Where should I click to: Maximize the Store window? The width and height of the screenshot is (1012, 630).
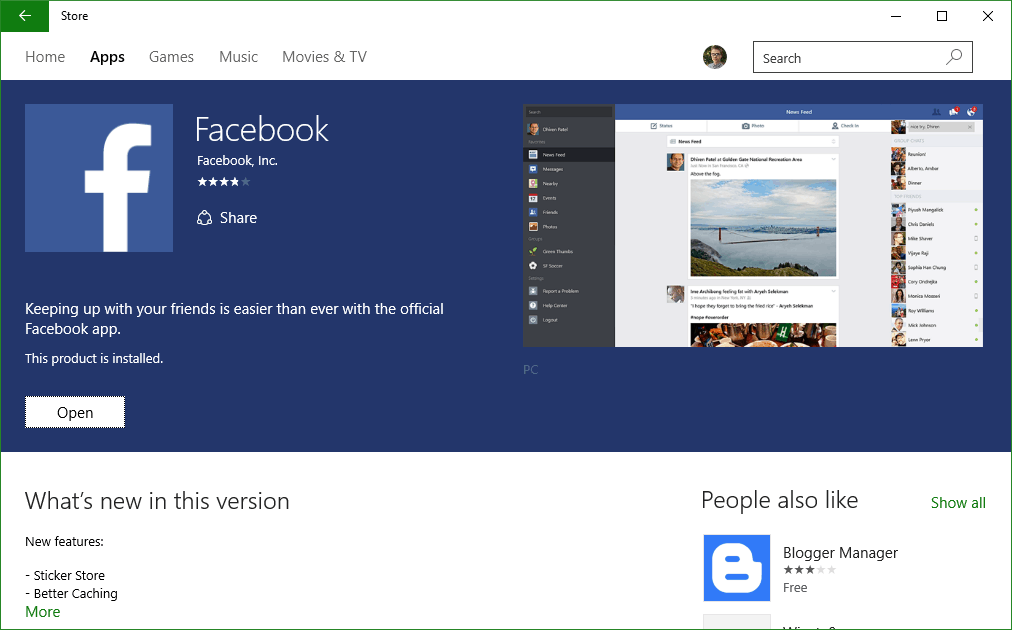point(942,16)
